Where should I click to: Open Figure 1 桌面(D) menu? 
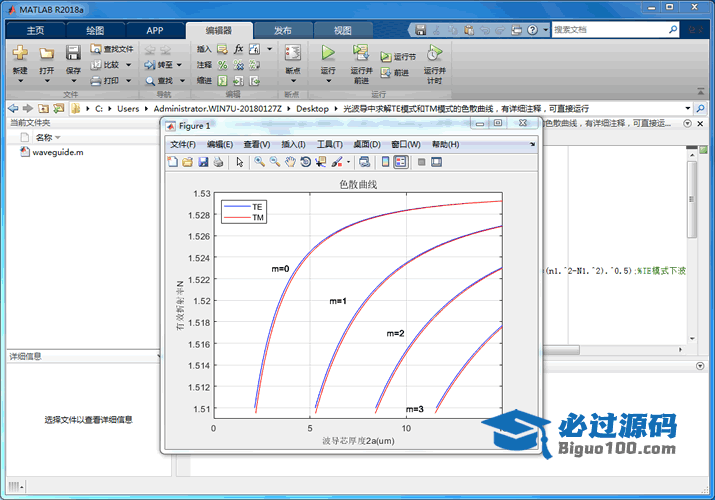(367, 144)
